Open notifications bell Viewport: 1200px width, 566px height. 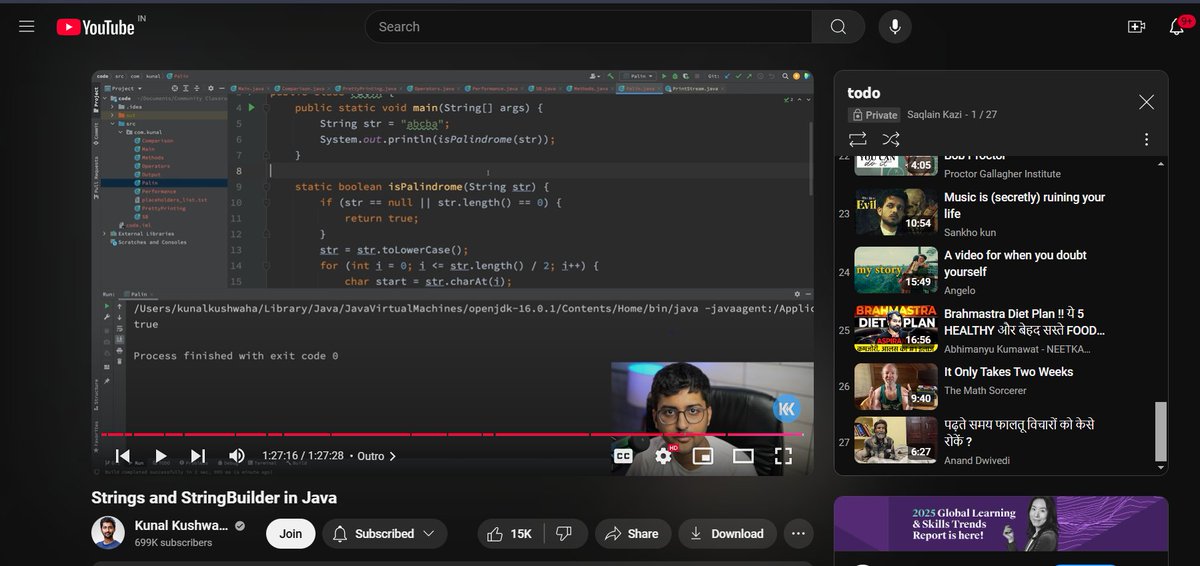(1177, 26)
